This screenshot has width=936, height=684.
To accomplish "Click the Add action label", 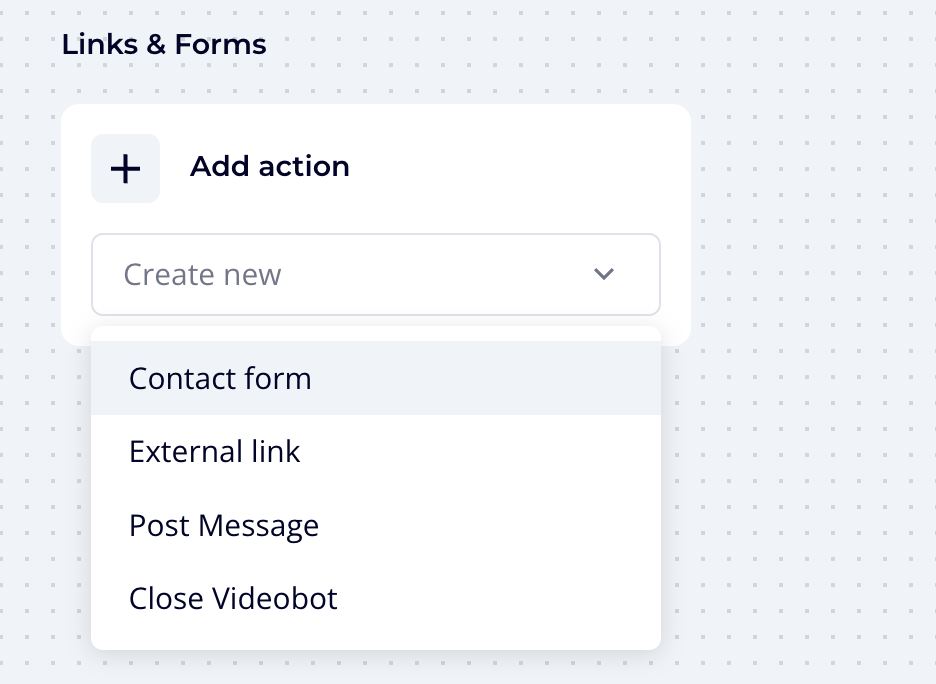I will [x=269, y=166].
